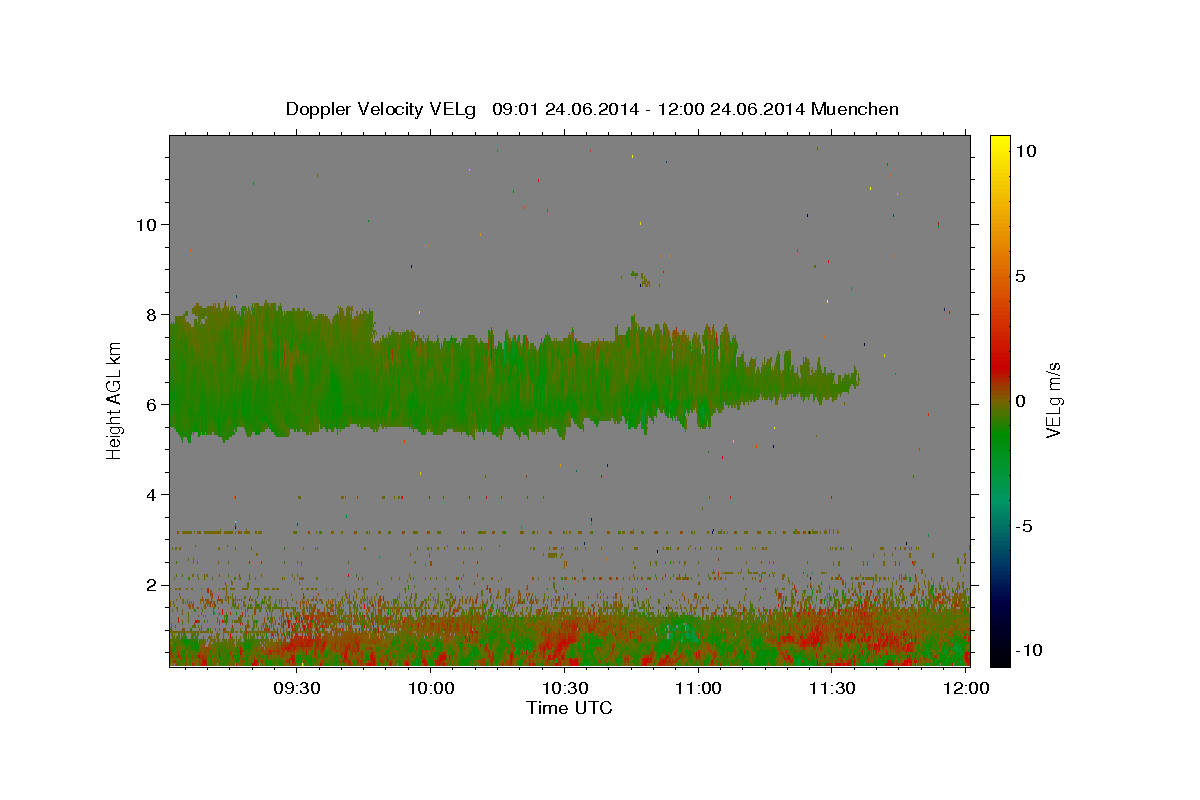
Task: Click the 12:00 time tick label
Action: click(x=965, y=689)
